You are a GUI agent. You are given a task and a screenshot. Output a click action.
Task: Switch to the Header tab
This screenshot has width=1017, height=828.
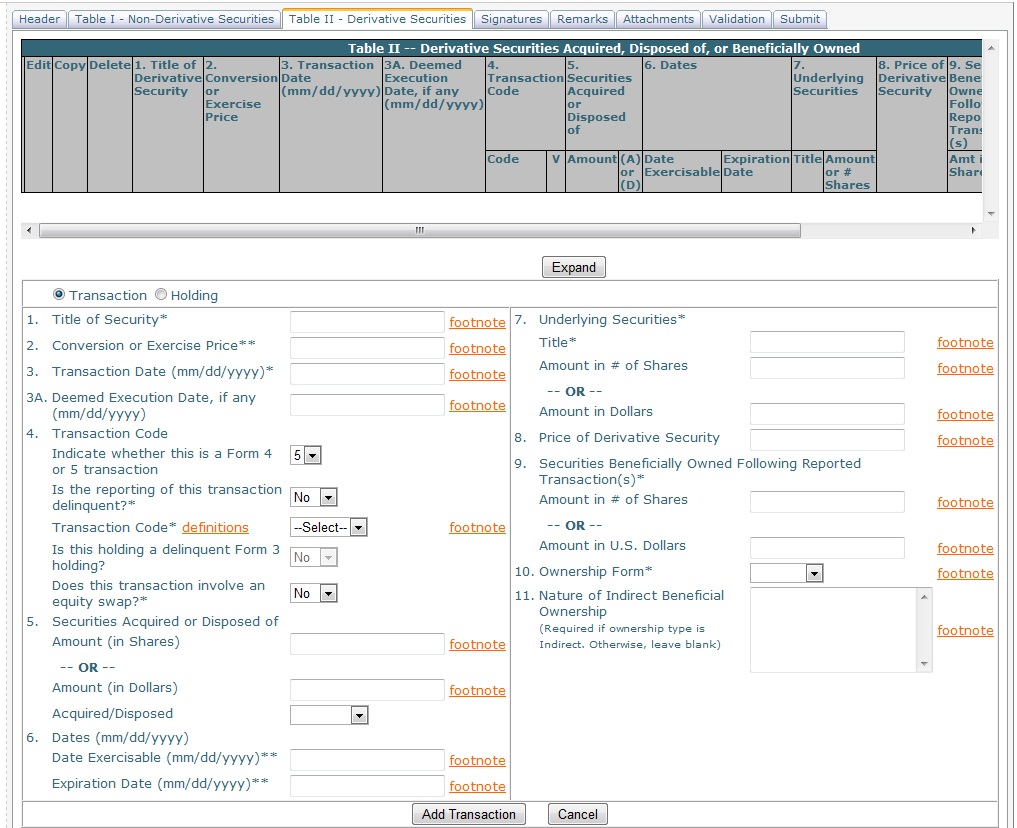click(40, 19)
